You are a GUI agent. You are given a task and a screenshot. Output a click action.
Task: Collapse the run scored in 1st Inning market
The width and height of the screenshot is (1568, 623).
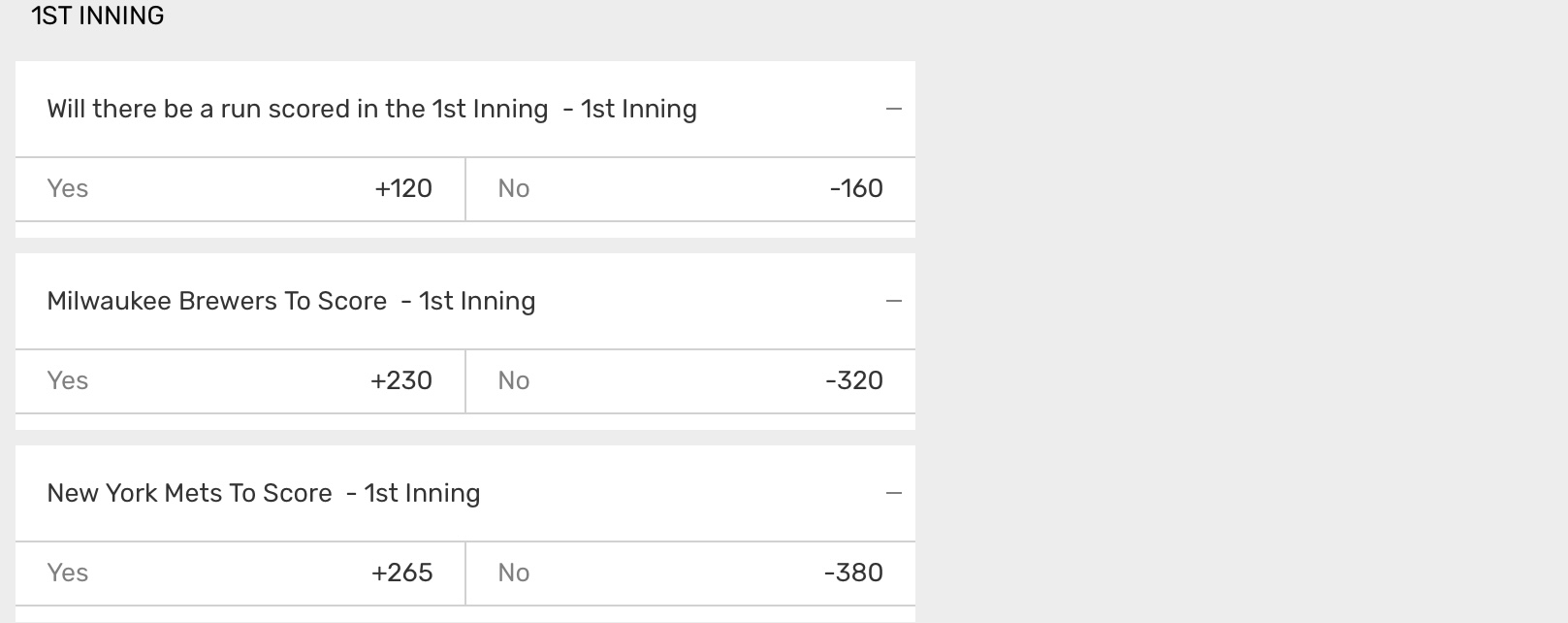coord(893,109)
